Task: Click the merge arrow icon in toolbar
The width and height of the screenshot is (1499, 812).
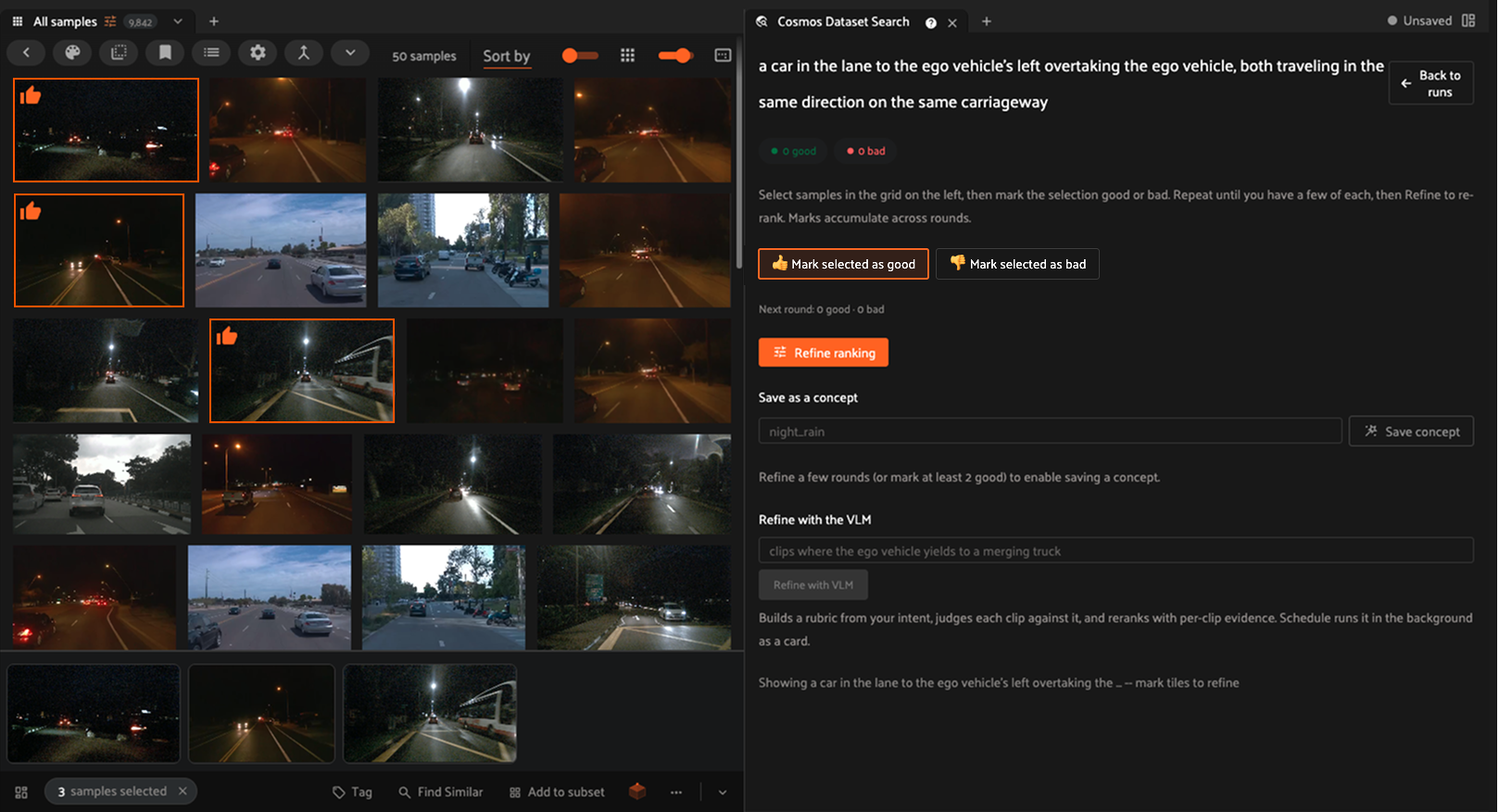Action: pos(304,53)
